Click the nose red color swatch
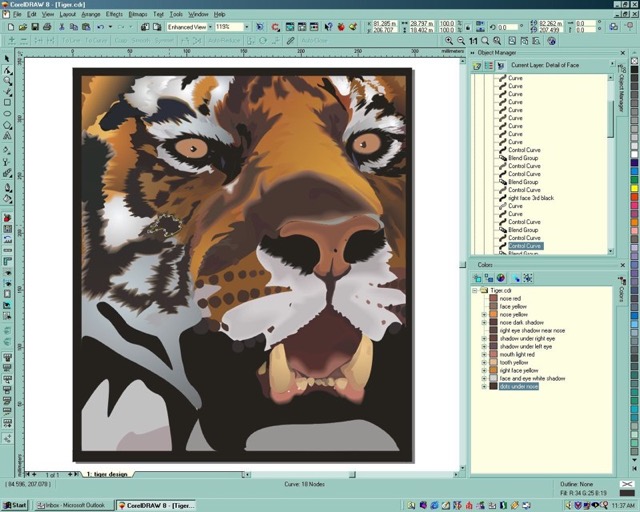Viewport: 640px width, 512px height. [493, 298]
